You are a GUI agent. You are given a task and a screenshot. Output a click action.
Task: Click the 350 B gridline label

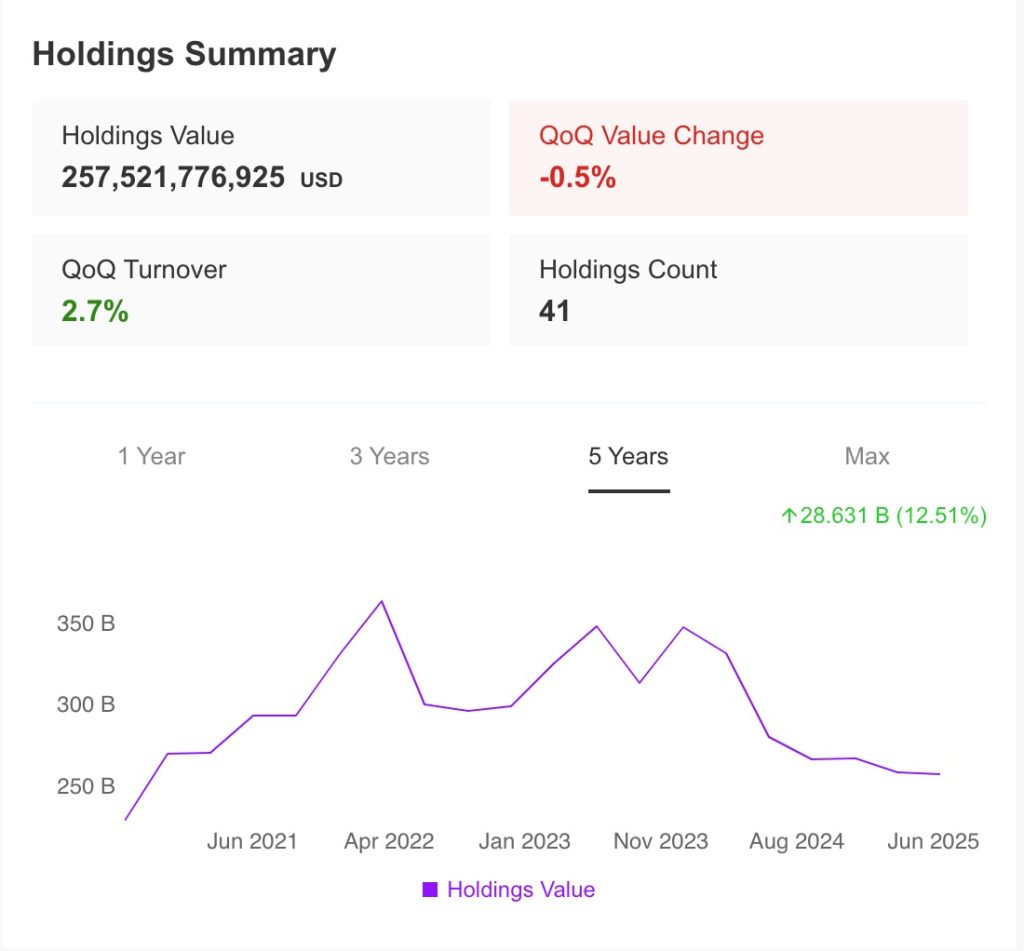(87, 623)
